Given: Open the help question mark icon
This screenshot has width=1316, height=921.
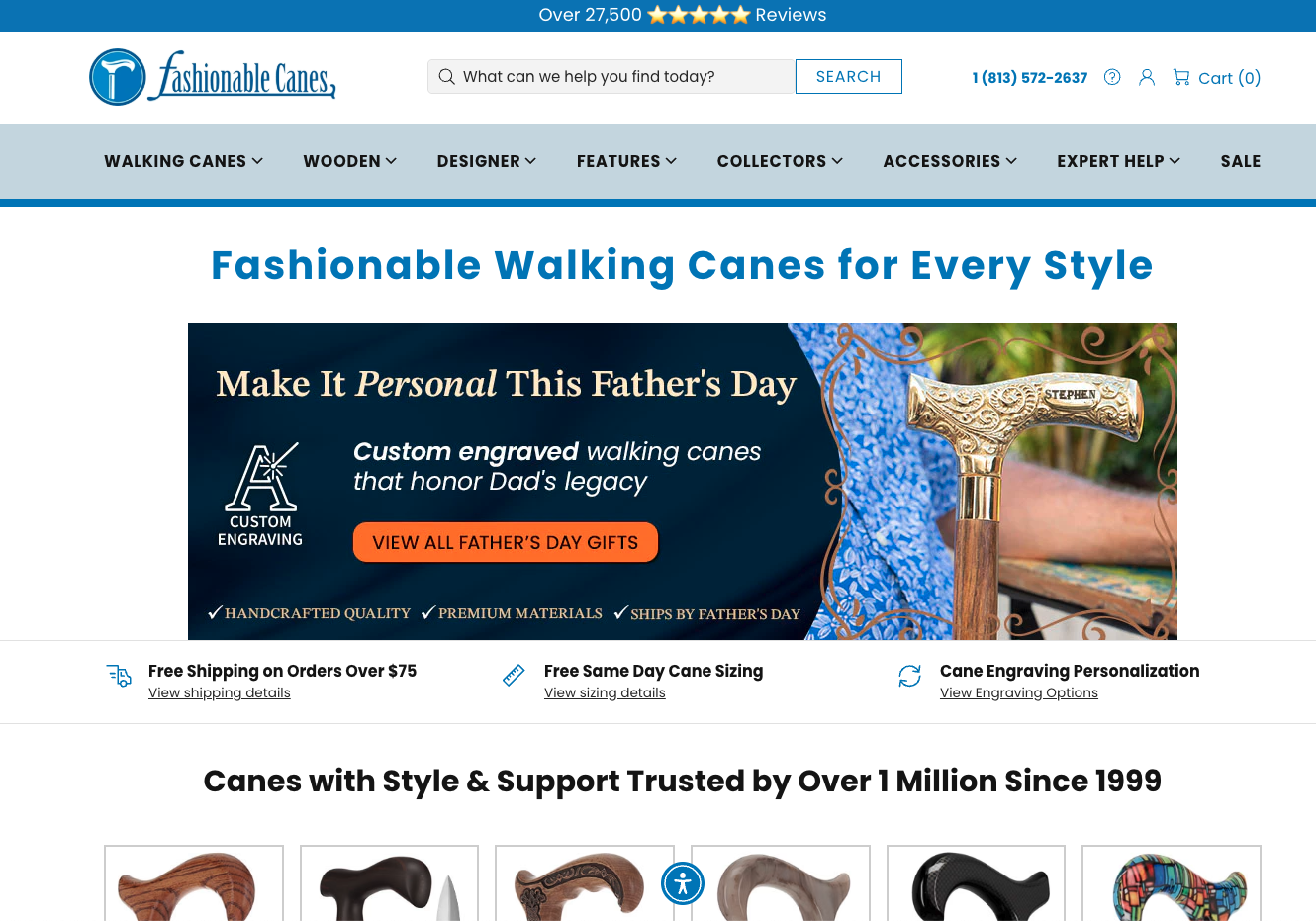Looking at the screenshot, I should pyautogui.click(x=1112, y=77).
